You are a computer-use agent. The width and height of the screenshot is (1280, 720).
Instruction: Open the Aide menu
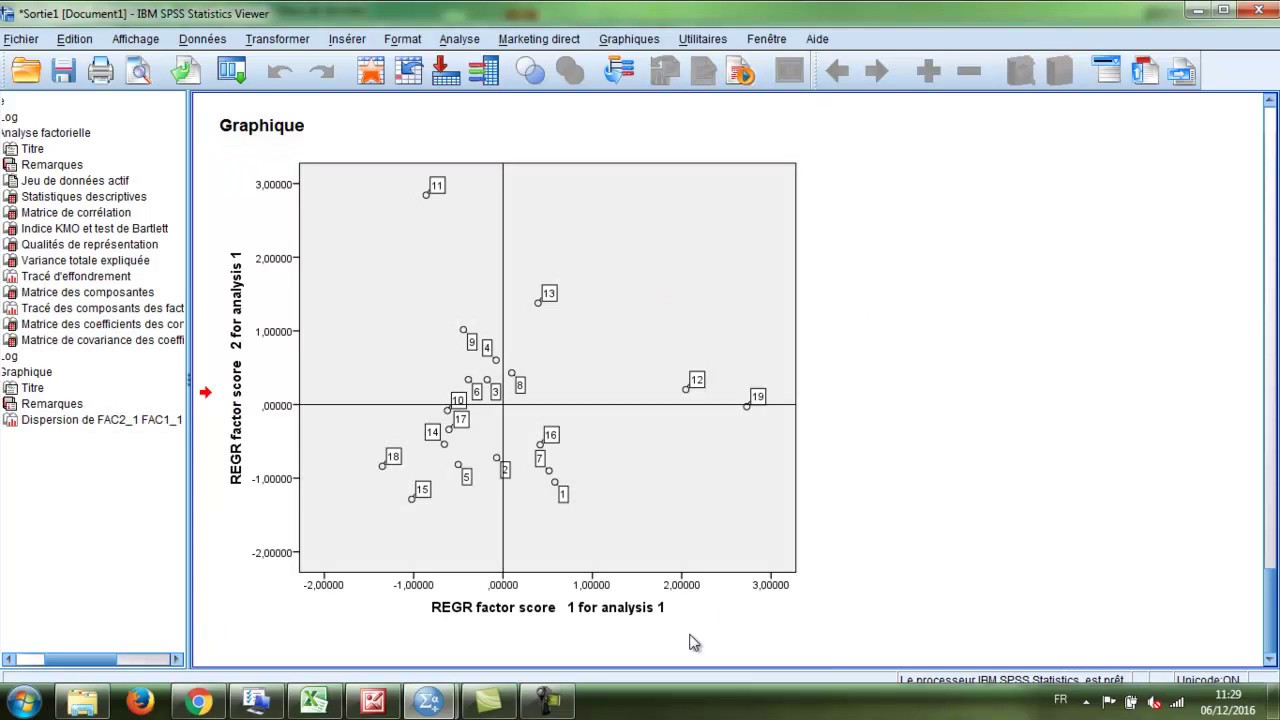(x=817, y=39)
